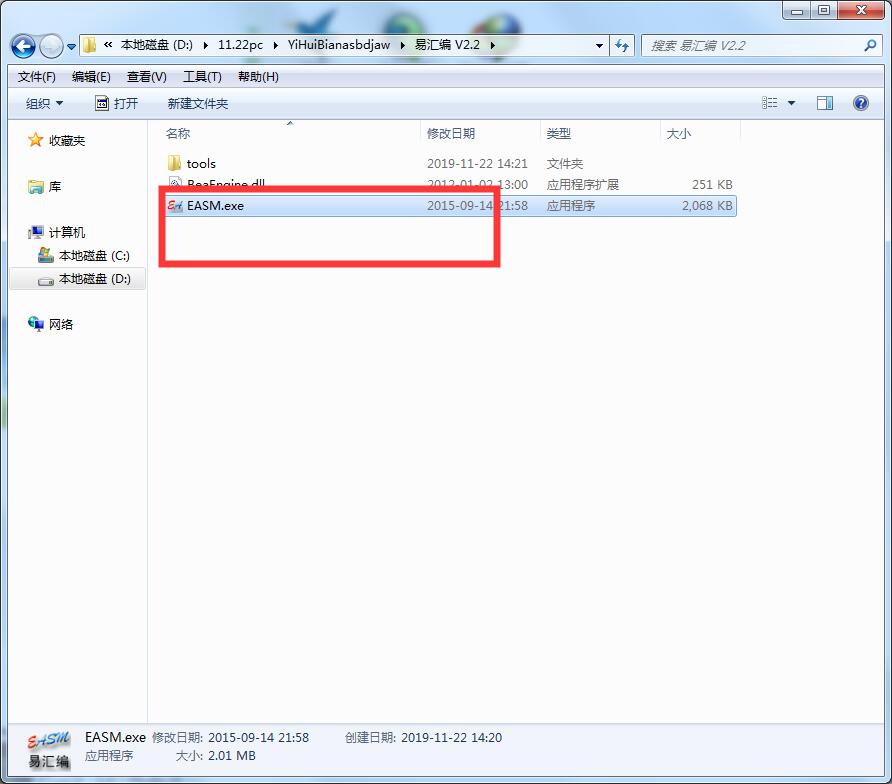Viewport: 892px width, 784px height.
Task: Click the 收藏夹 star icon
Action: click(36, 140)
